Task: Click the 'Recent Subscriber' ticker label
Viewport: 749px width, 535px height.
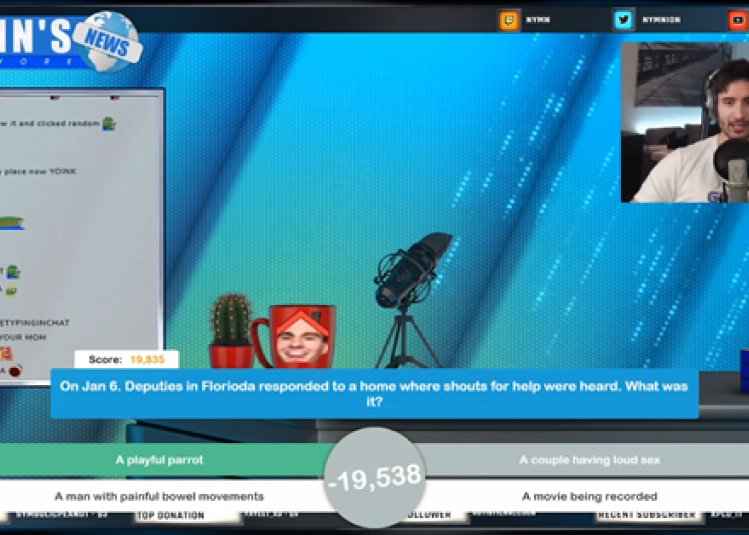Action: click(644, 516)
